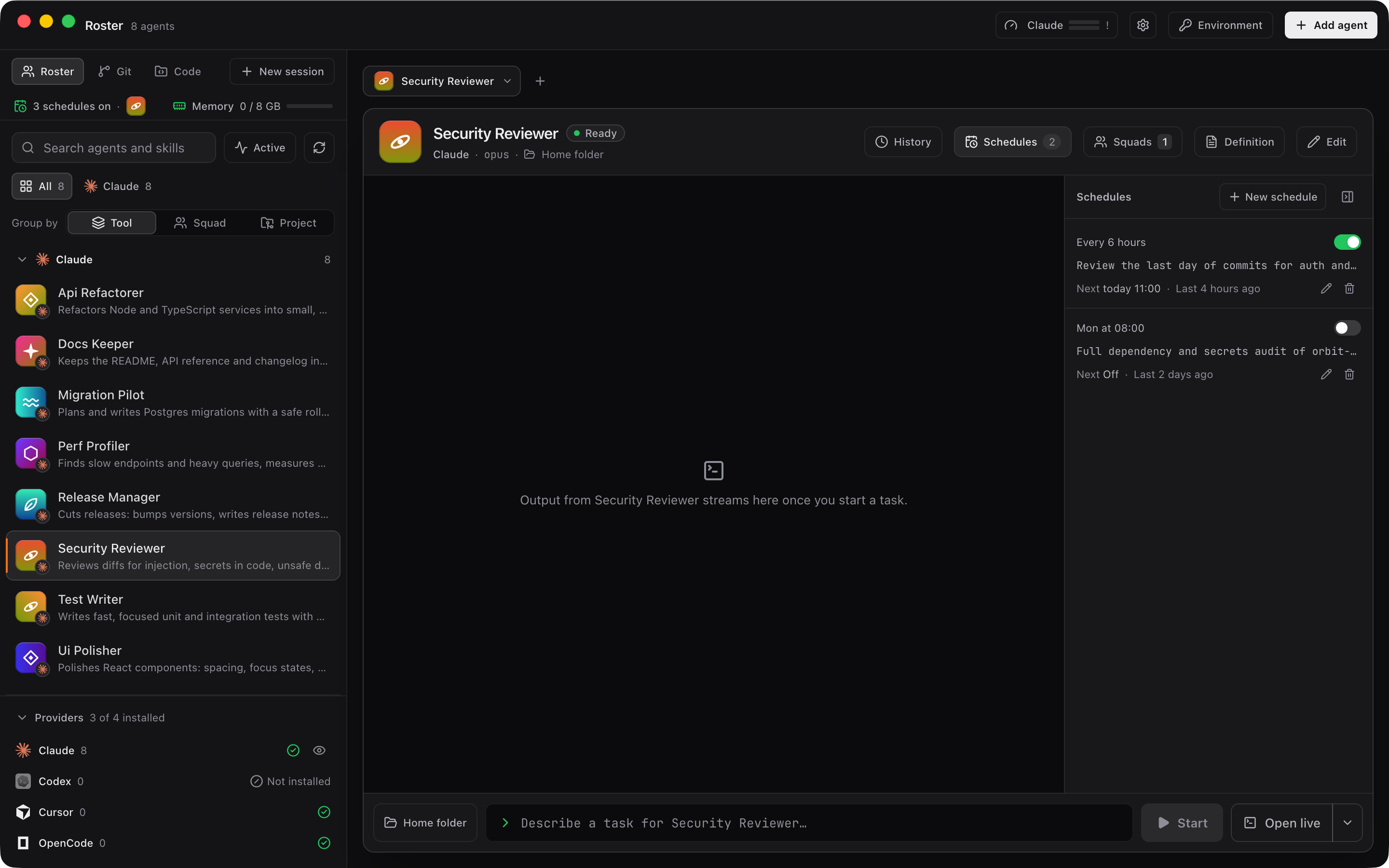Edit the 'Every 6 hours' schedule pencil

(x=1326, y=289)
